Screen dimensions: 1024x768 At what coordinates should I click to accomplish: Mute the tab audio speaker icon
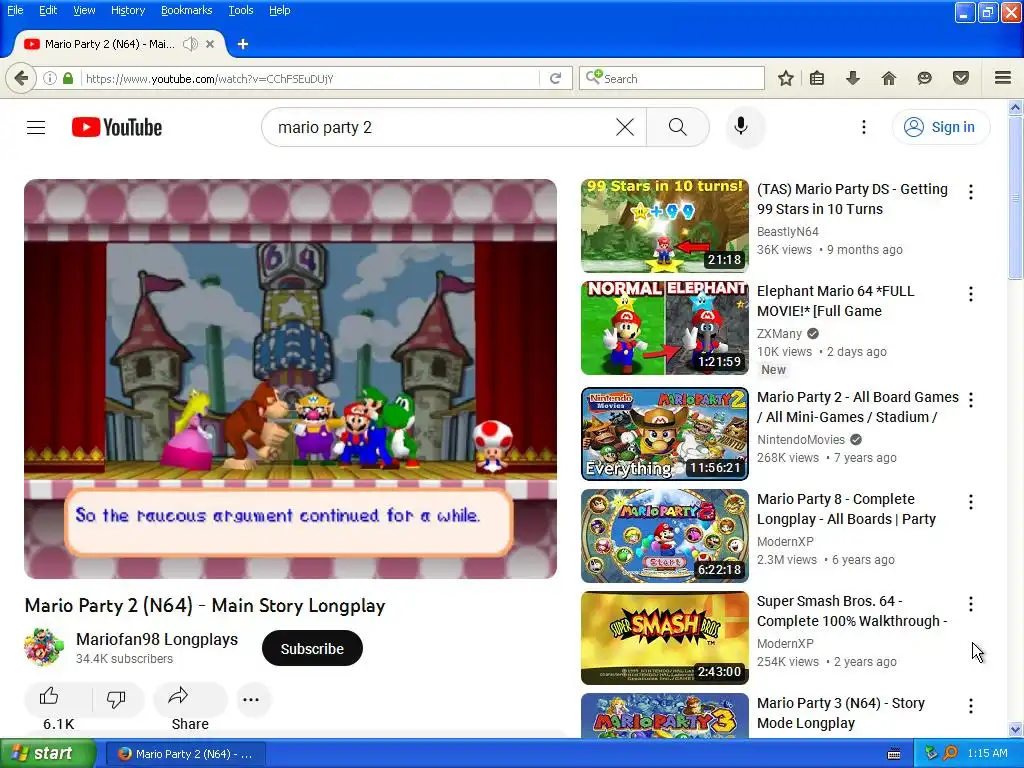190,44
